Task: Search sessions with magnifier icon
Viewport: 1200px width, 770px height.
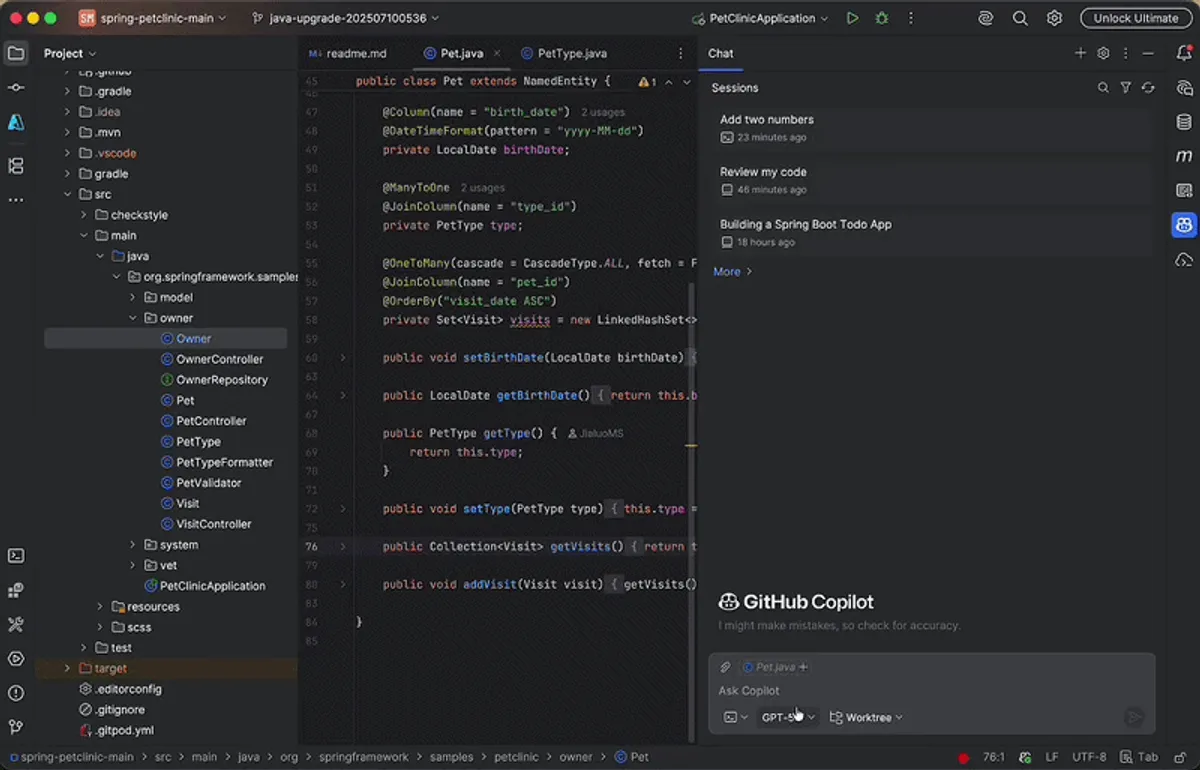Action: [1103, 88]
